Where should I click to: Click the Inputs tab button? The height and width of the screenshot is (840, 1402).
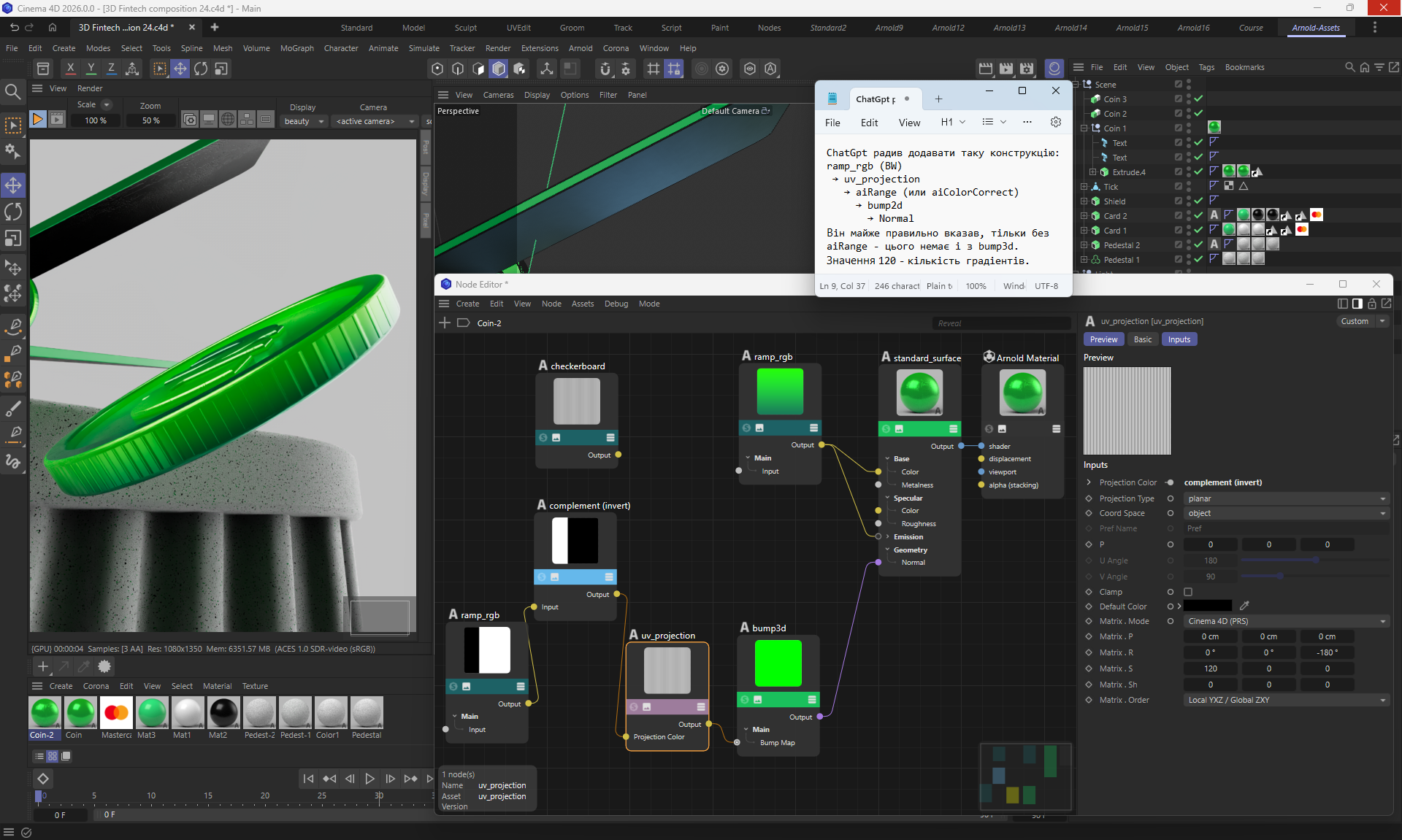[1179, 339]
